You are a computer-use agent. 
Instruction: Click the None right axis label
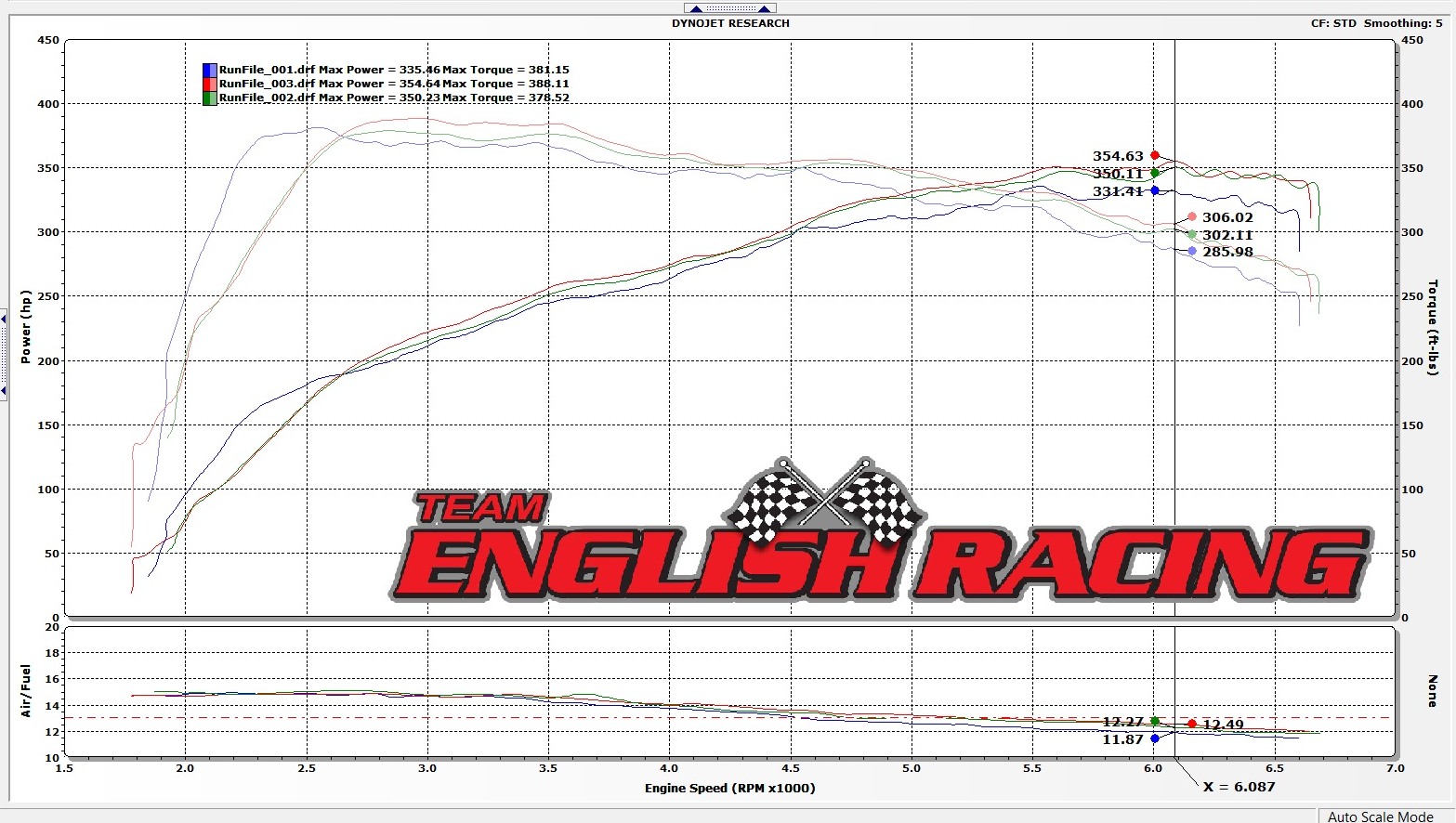click(1432, 691)
